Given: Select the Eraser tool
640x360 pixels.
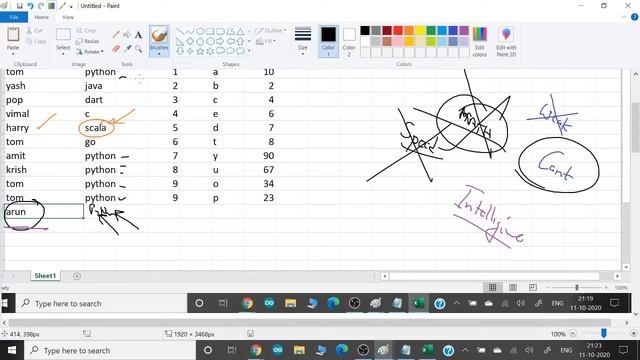Looking at the screenshot, I should (116, 49).
